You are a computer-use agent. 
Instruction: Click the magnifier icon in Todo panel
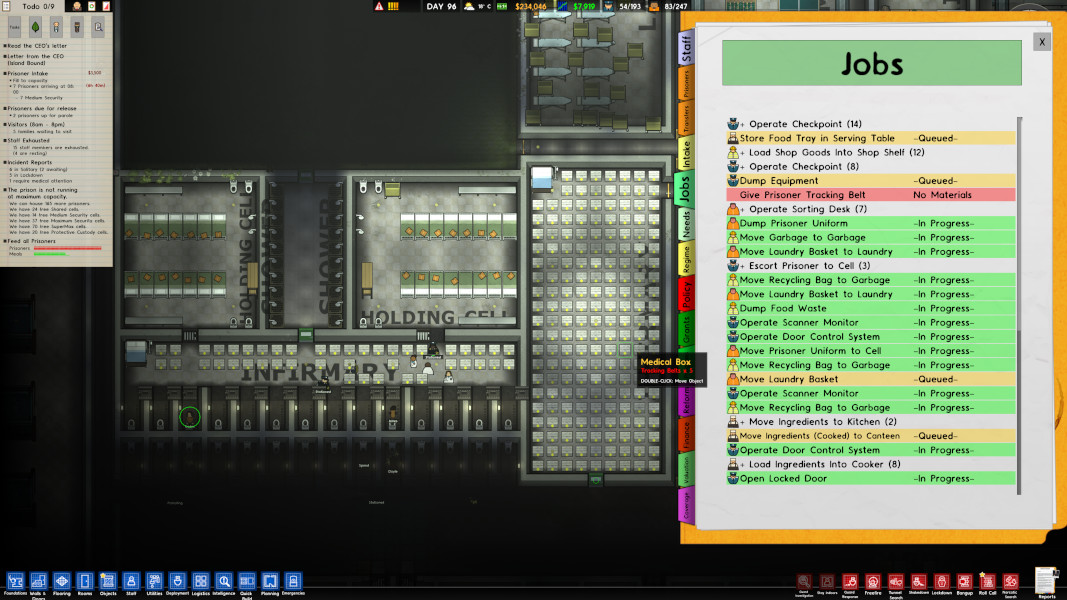pos(98,27)
